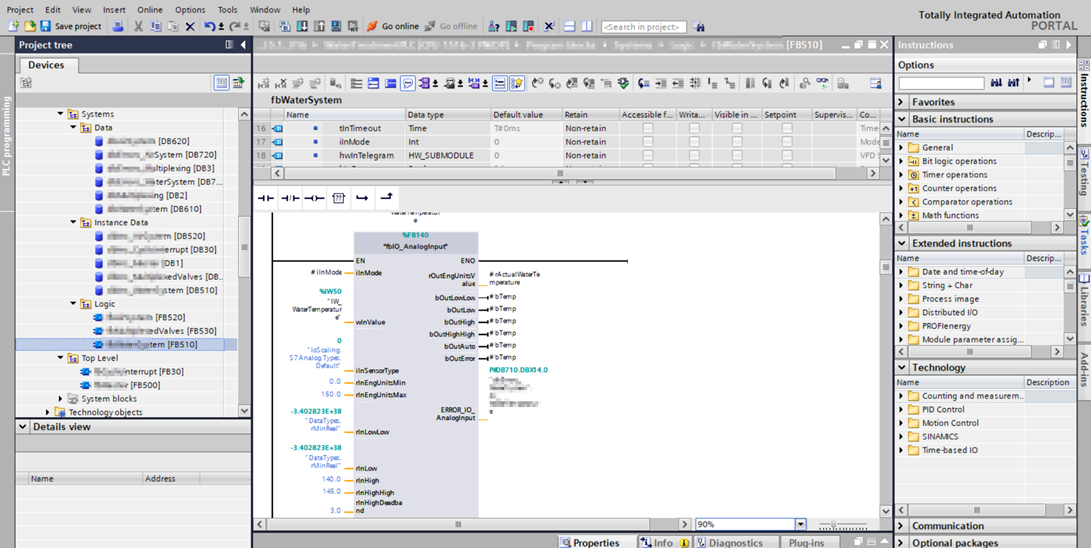Click the Go online icon
The height and width of the screenshot is (548, 1091).
tap(372, 26)
